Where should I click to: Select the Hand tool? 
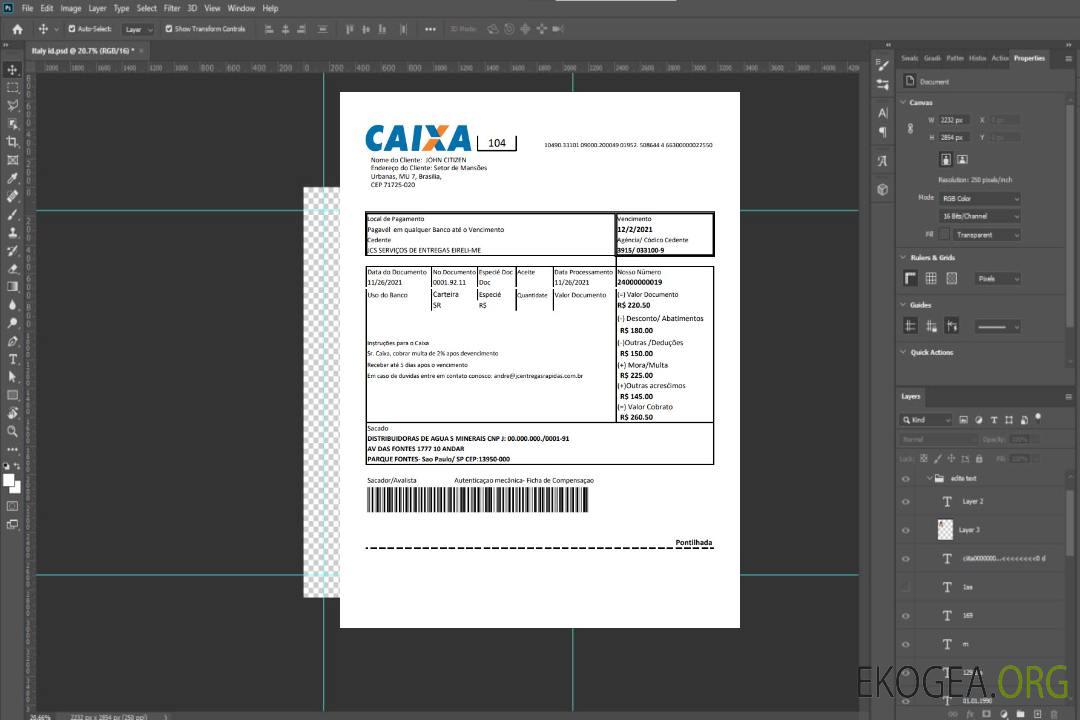click(12, 413)
